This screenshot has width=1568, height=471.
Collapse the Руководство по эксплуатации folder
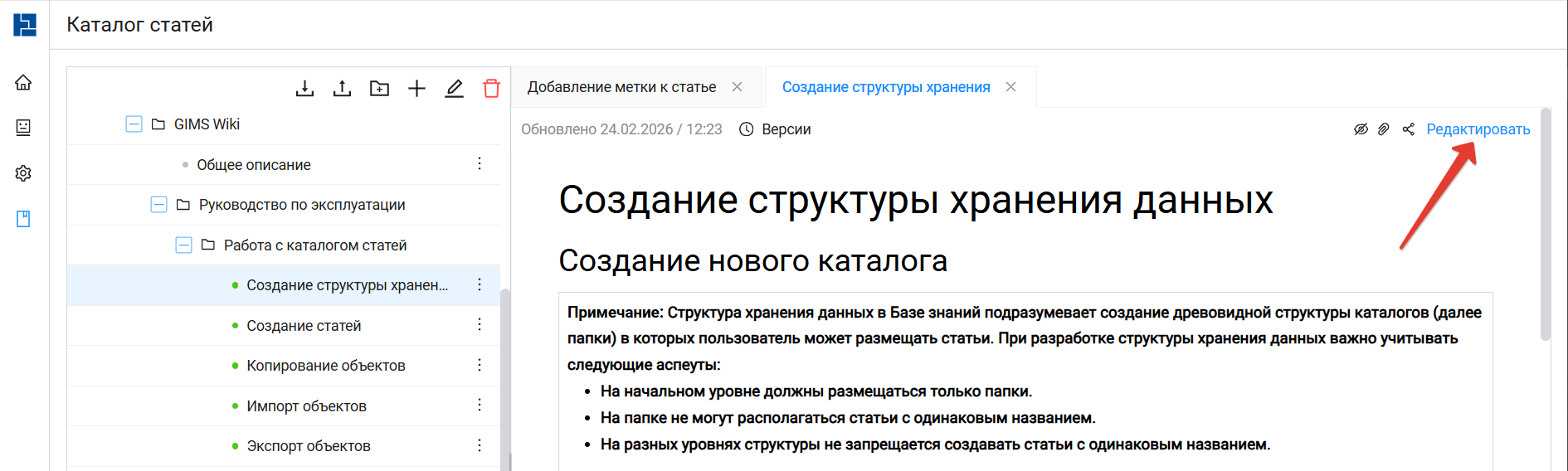coord(158,205)
